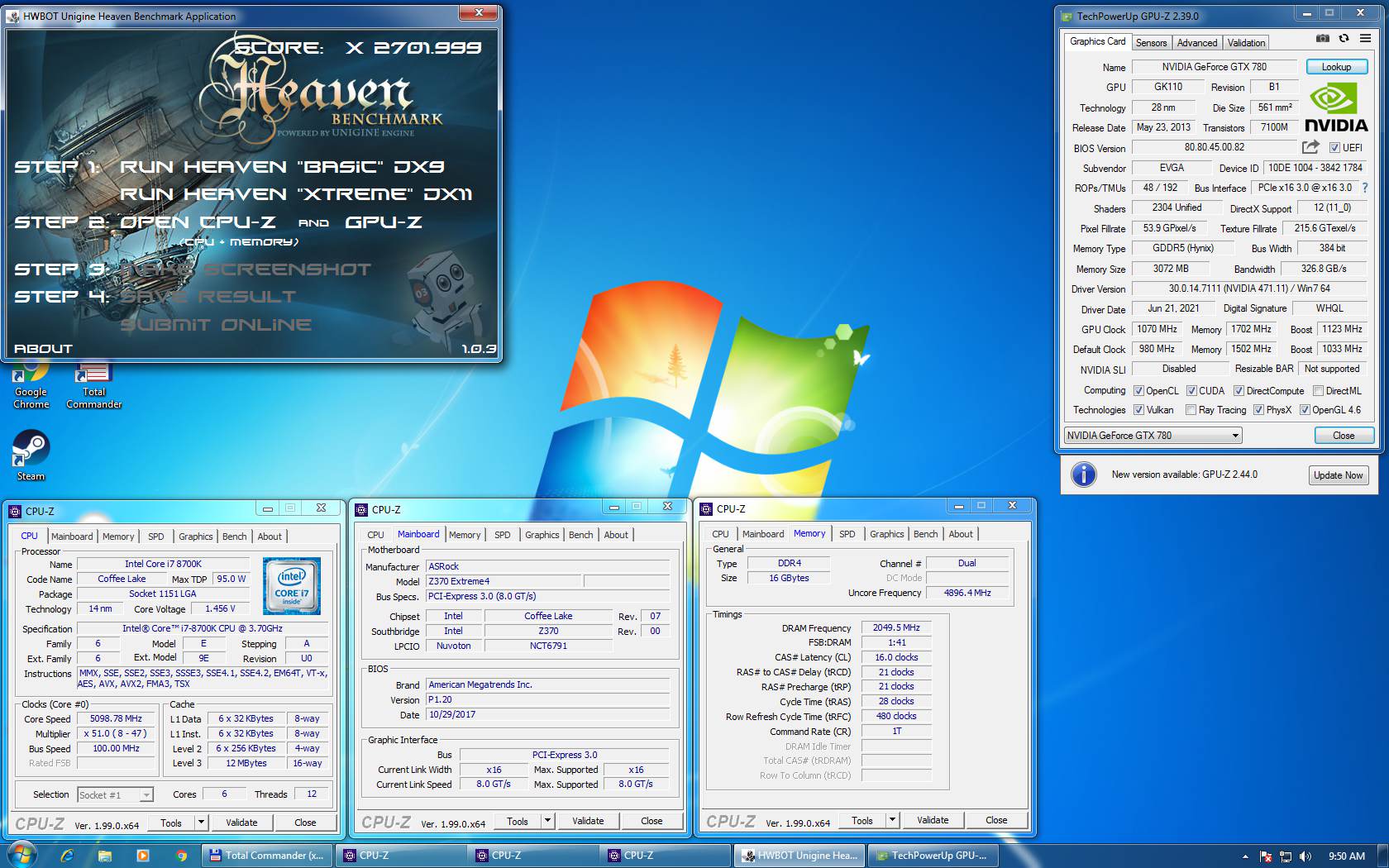Viewport: 1389px width, 868px height.
Task: Open the Socket #1 selection dropdown
Action: click(115, 794)
